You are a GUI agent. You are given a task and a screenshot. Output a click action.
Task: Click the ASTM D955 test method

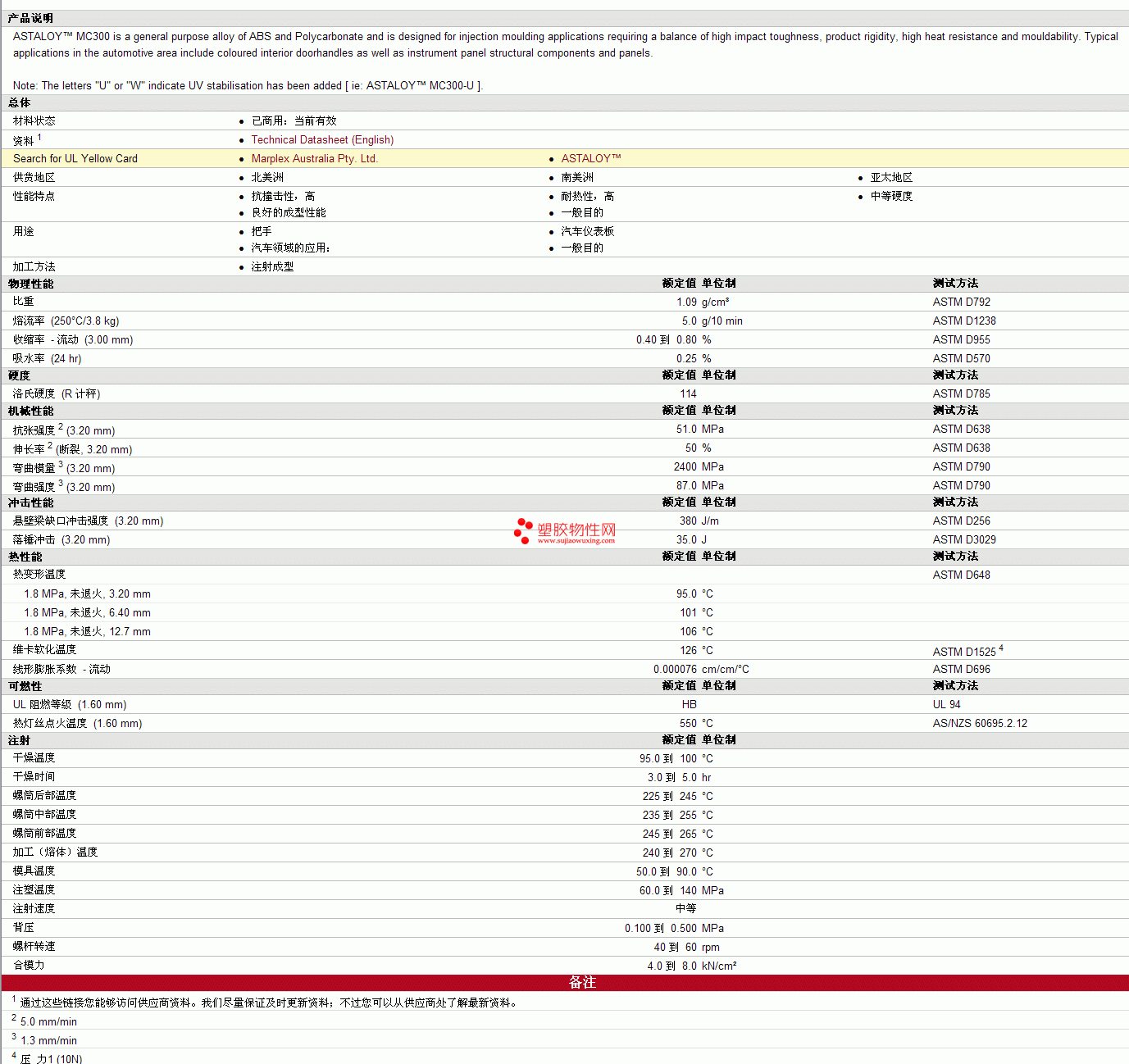tap(961, 340)
